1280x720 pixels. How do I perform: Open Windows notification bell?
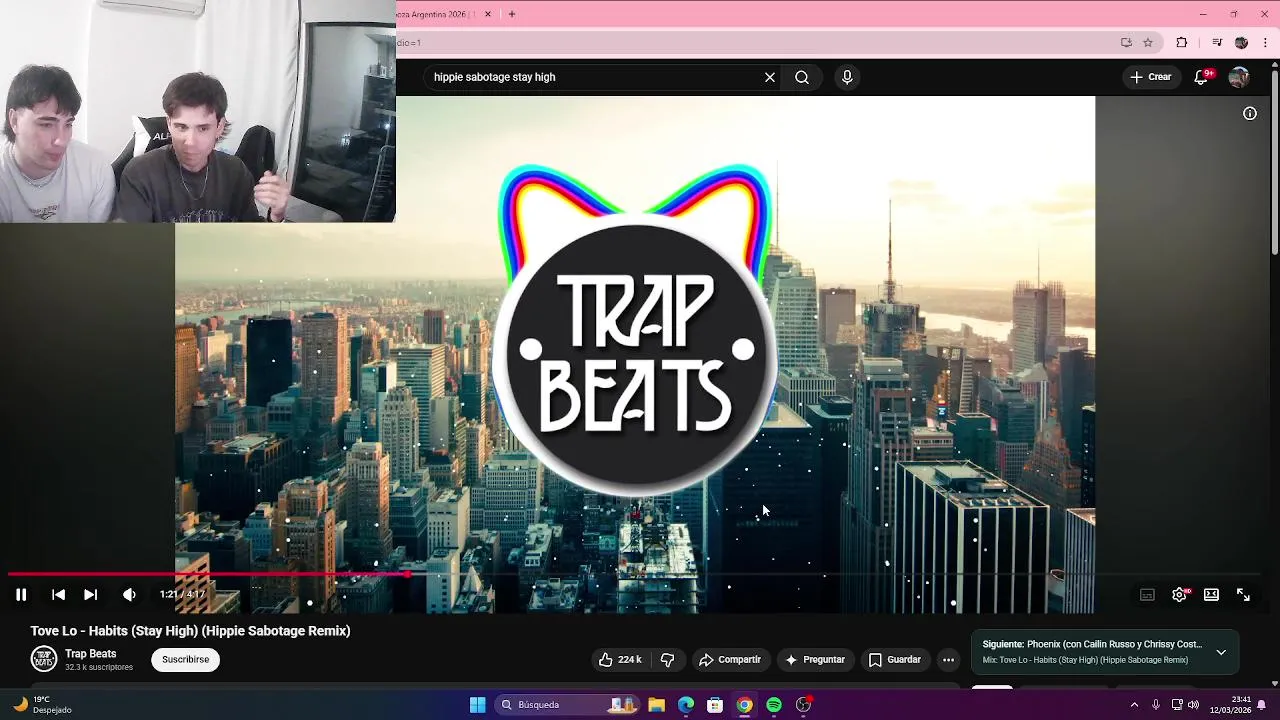pos(1262,705)
